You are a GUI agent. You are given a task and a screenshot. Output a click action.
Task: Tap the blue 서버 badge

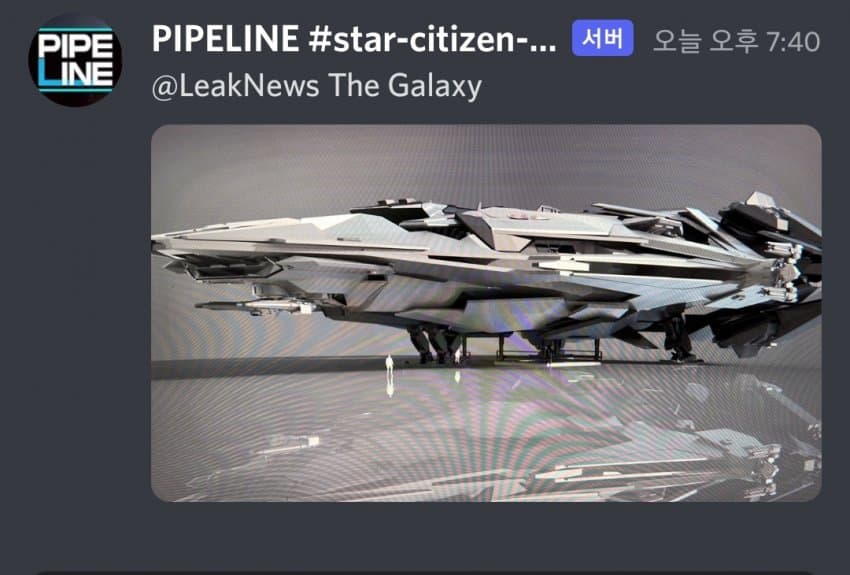pos(602,38)
